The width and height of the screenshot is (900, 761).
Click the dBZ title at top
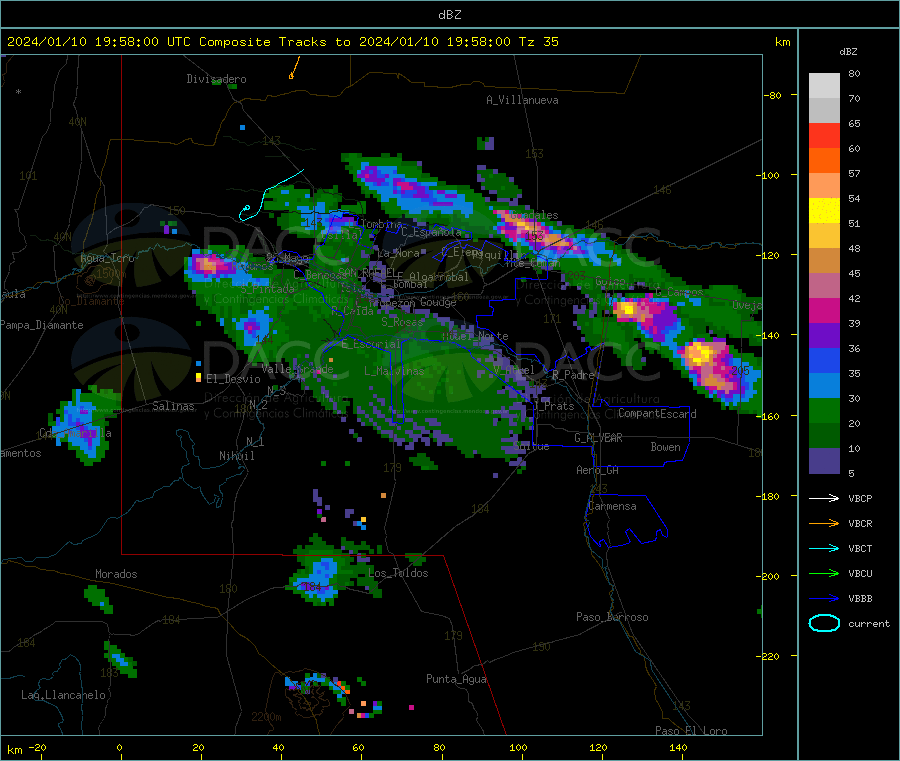pos(449,15)
